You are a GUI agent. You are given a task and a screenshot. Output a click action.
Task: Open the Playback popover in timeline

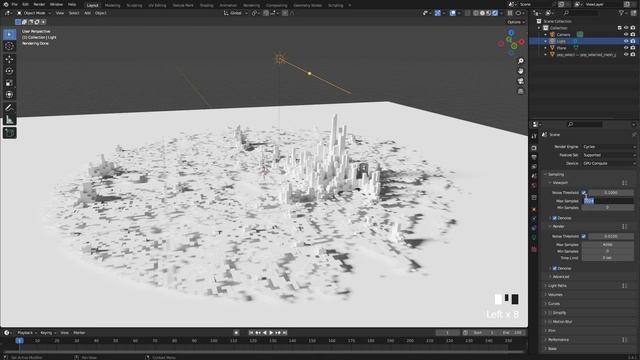[27, 333]
